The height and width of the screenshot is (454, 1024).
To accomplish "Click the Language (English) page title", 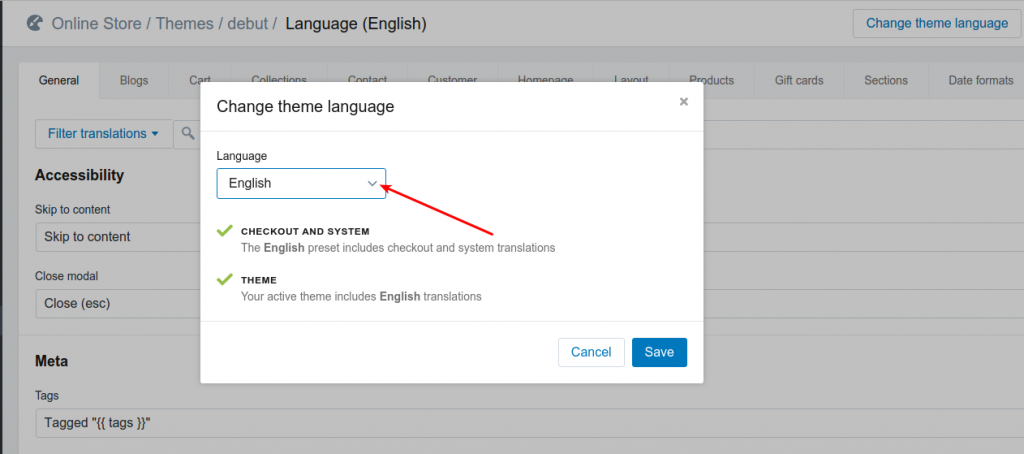I will coord(356,24).
